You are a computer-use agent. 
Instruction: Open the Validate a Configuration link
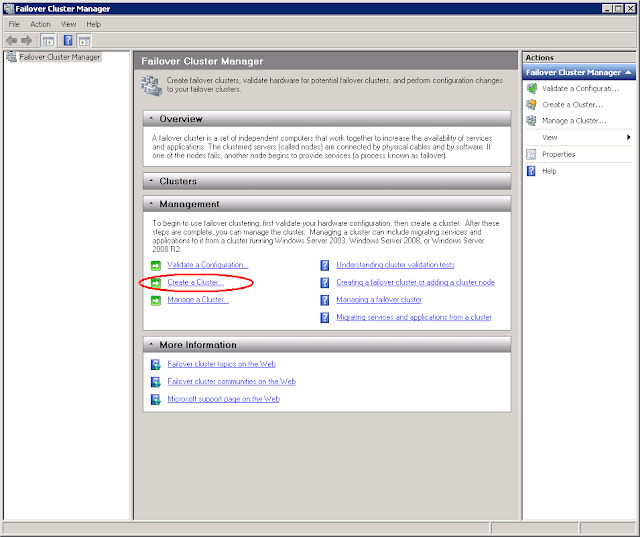click(x=208, y=265)
